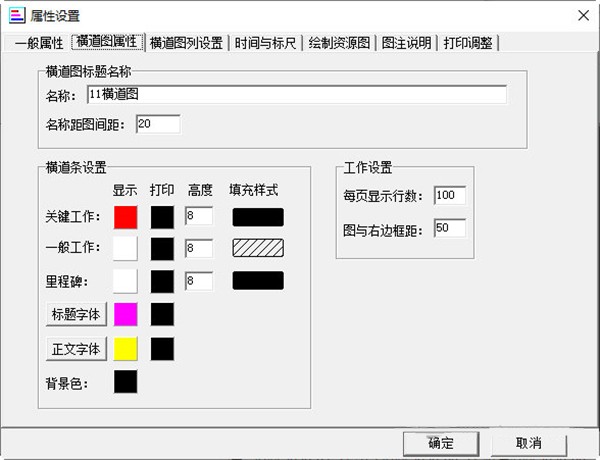Click the 正文字体 button
This screenshot has width=600, height=460.
coord(76,349)
